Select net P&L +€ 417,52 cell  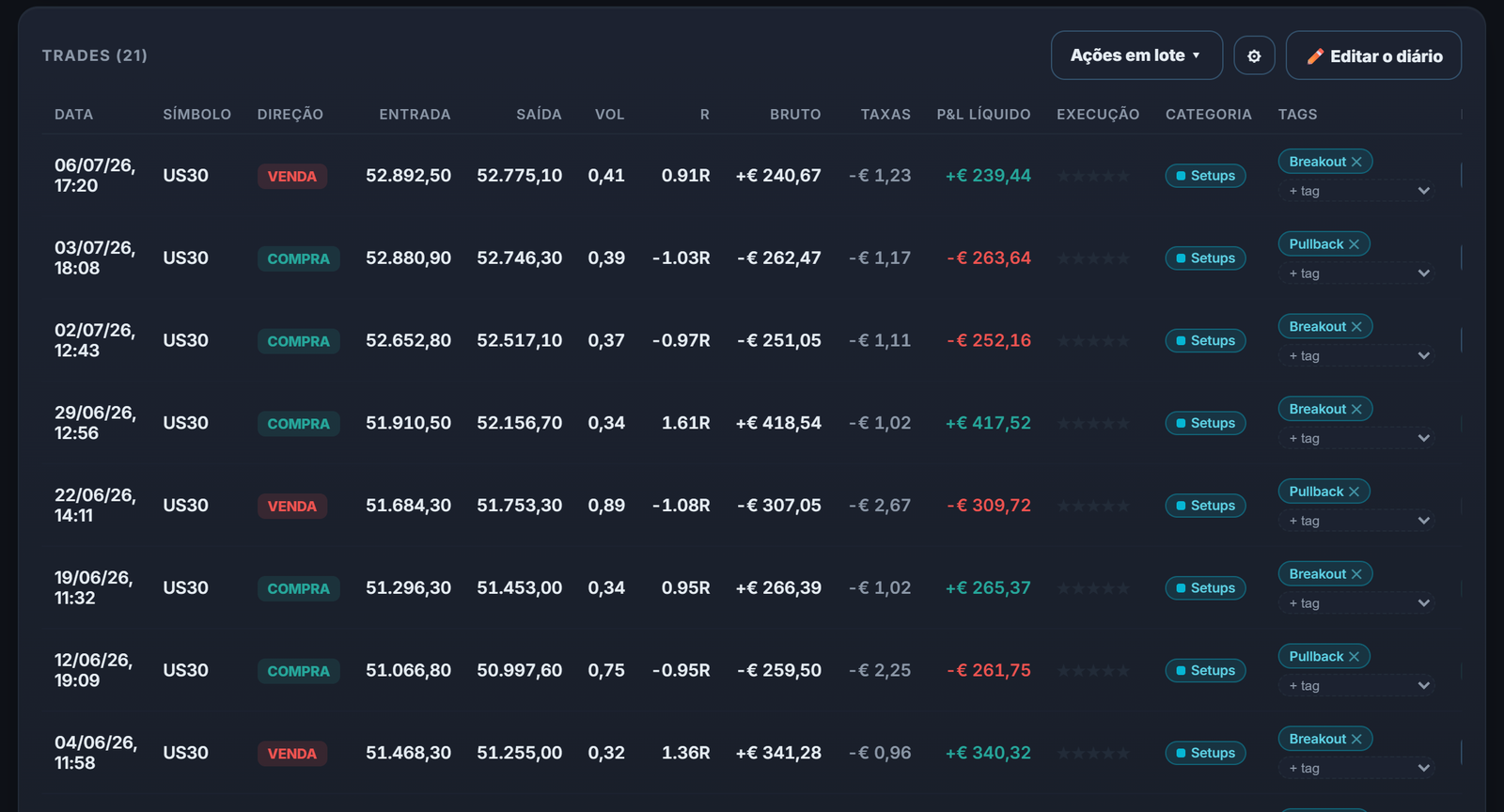988,423
